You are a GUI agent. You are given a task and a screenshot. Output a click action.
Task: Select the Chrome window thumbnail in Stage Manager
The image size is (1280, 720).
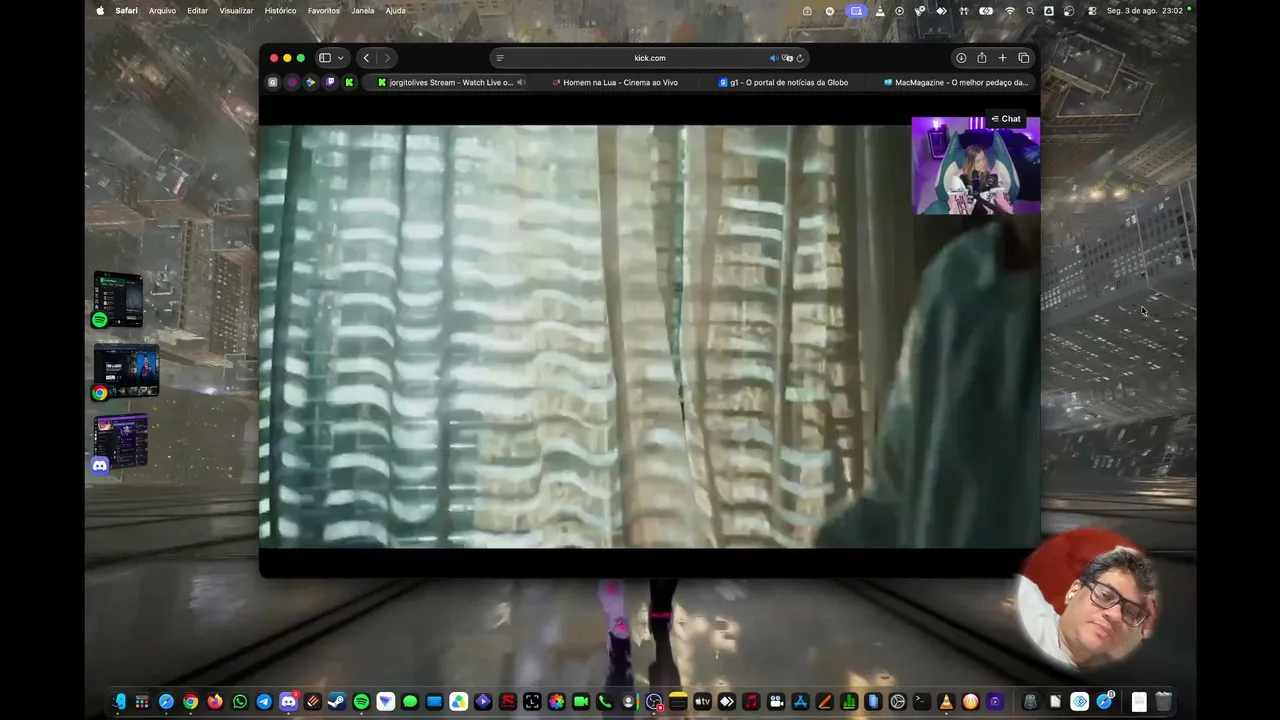point(126,372)
